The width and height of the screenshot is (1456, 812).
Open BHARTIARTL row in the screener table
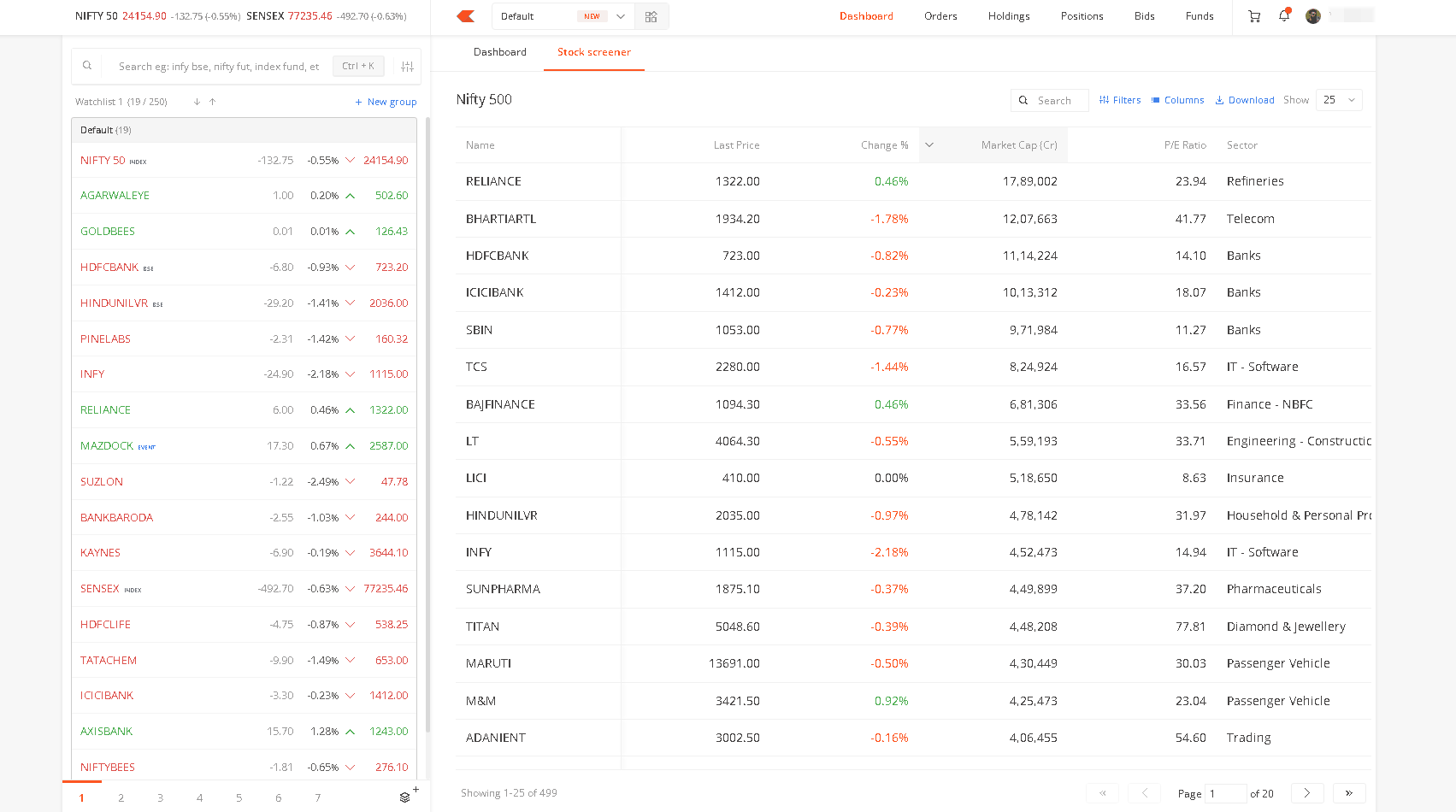tap(913, 219)
